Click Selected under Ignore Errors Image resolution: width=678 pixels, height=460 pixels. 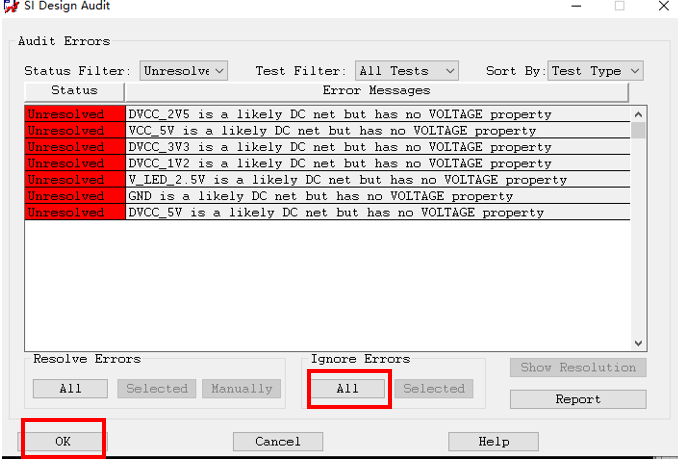434,389
